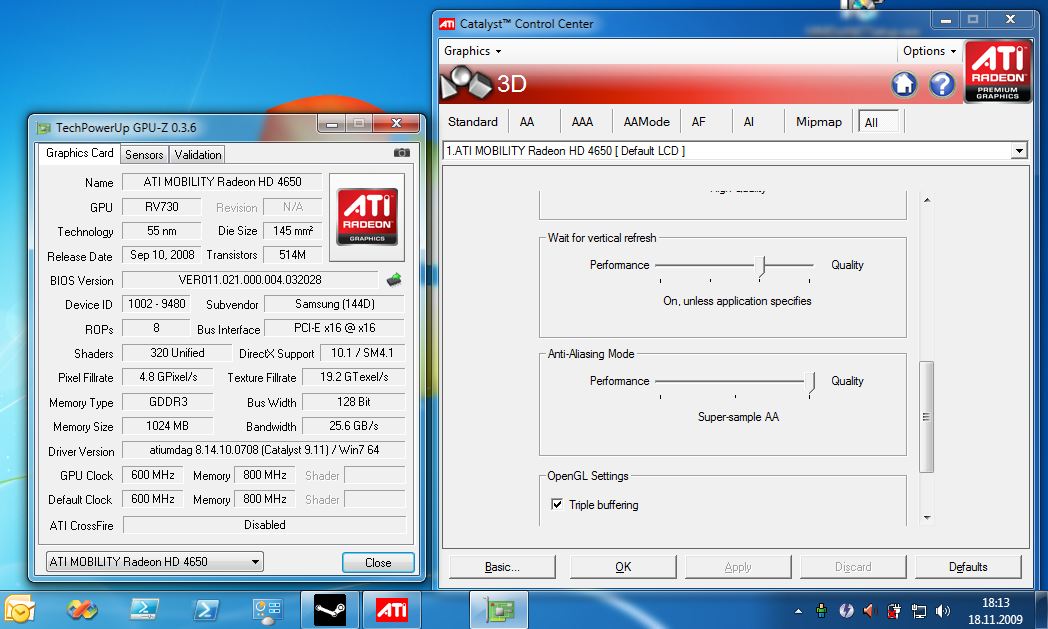The image size is (1048, 629).
Task: Expand the display selector dropdown in Catalyst
Action: (x=1019, y=151)
